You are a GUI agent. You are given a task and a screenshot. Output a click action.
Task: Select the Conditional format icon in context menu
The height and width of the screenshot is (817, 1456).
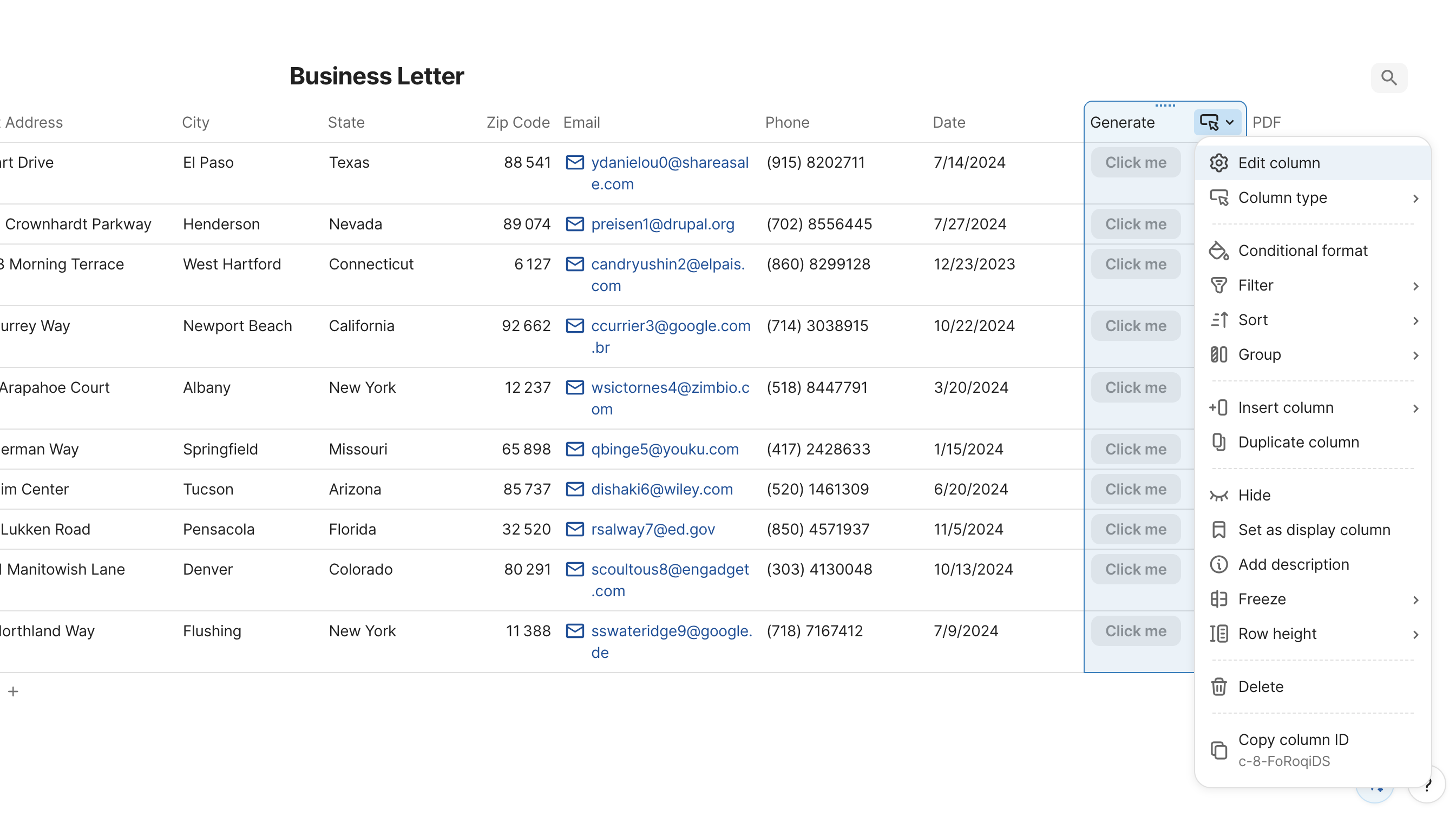[x=1219, y=251]
